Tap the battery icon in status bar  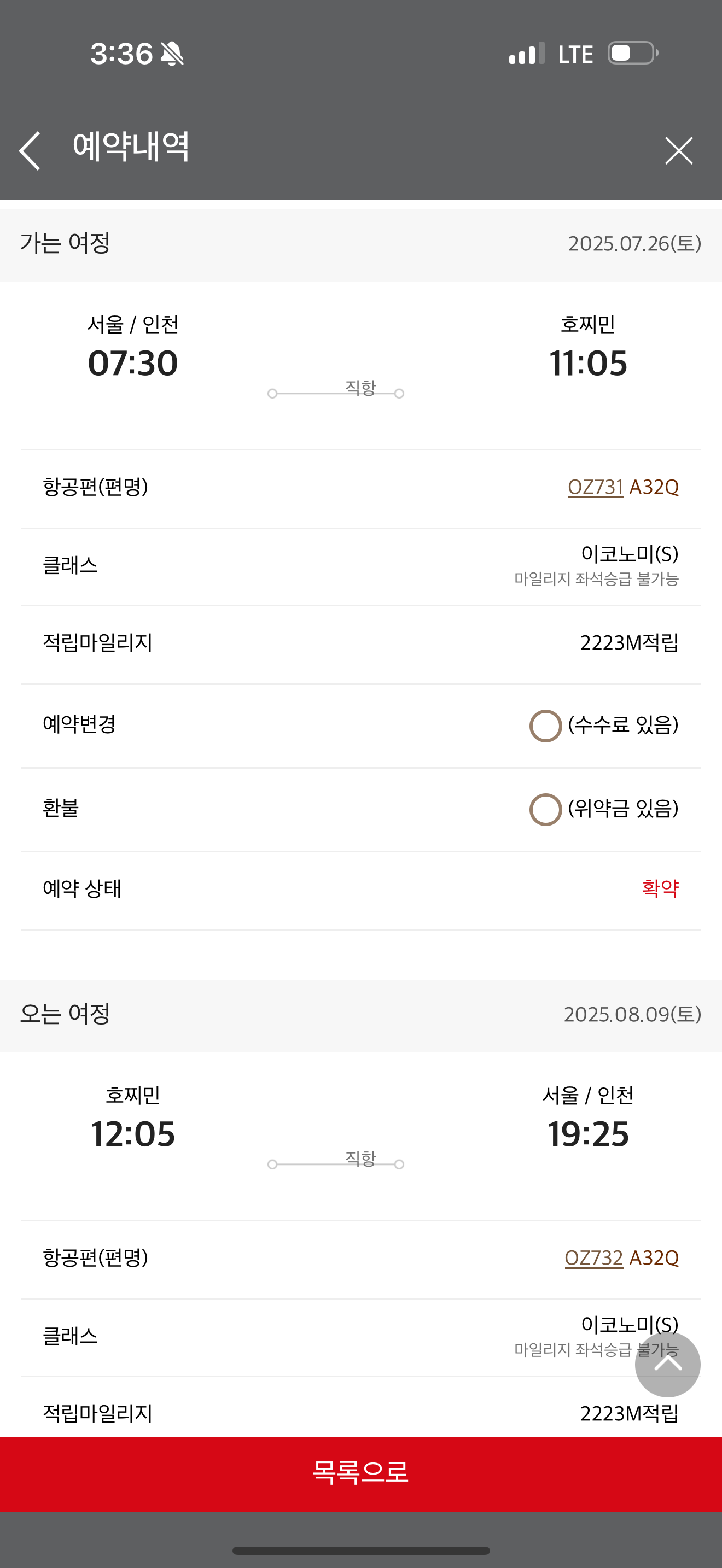coord(632,54)
